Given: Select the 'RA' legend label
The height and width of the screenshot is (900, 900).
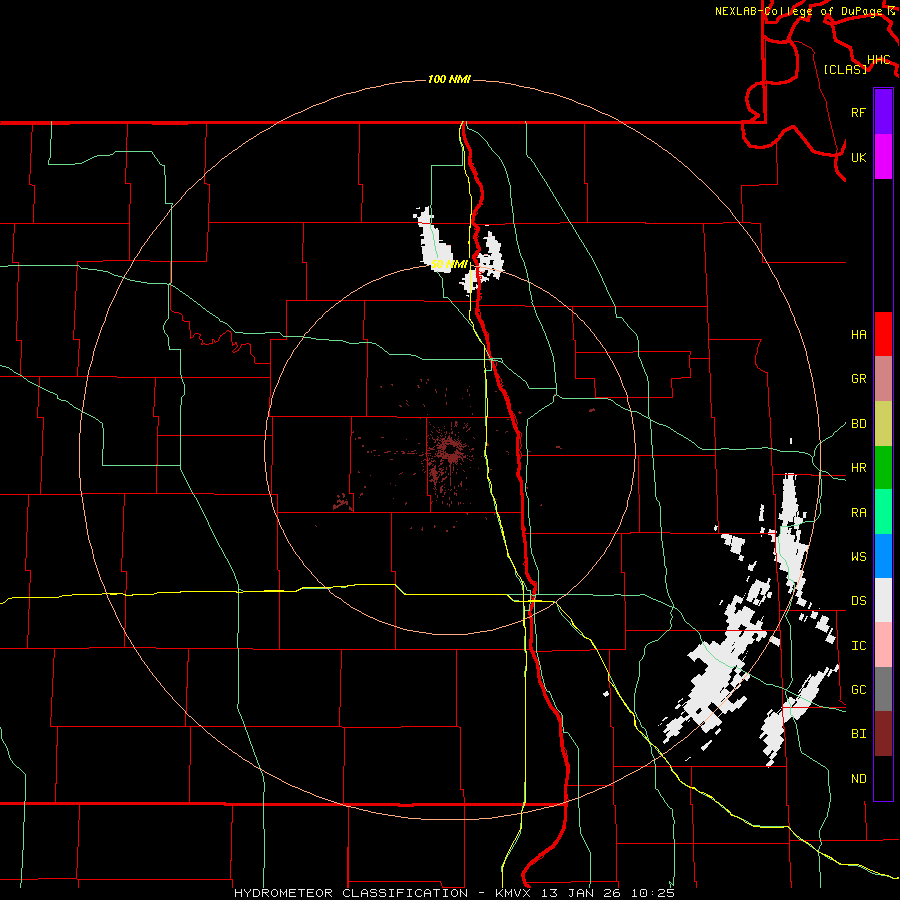Looking at the screenshot, I should tap(858, 513).
